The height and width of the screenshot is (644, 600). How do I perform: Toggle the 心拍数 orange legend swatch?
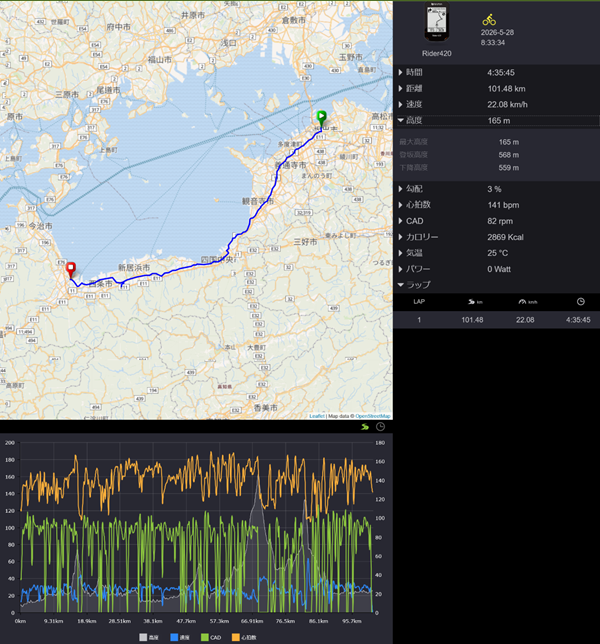tap(235, 637)
